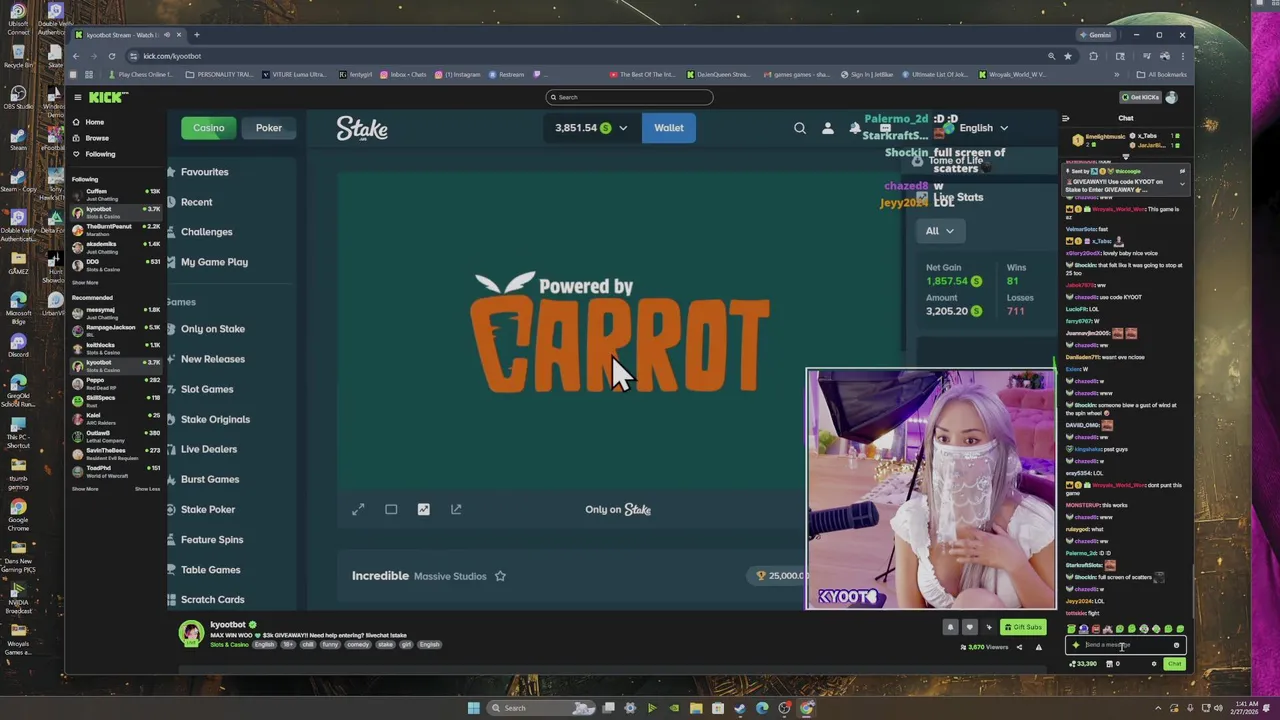
Task: Toggle the heart follow button under stream
Action: click(969, 627)
